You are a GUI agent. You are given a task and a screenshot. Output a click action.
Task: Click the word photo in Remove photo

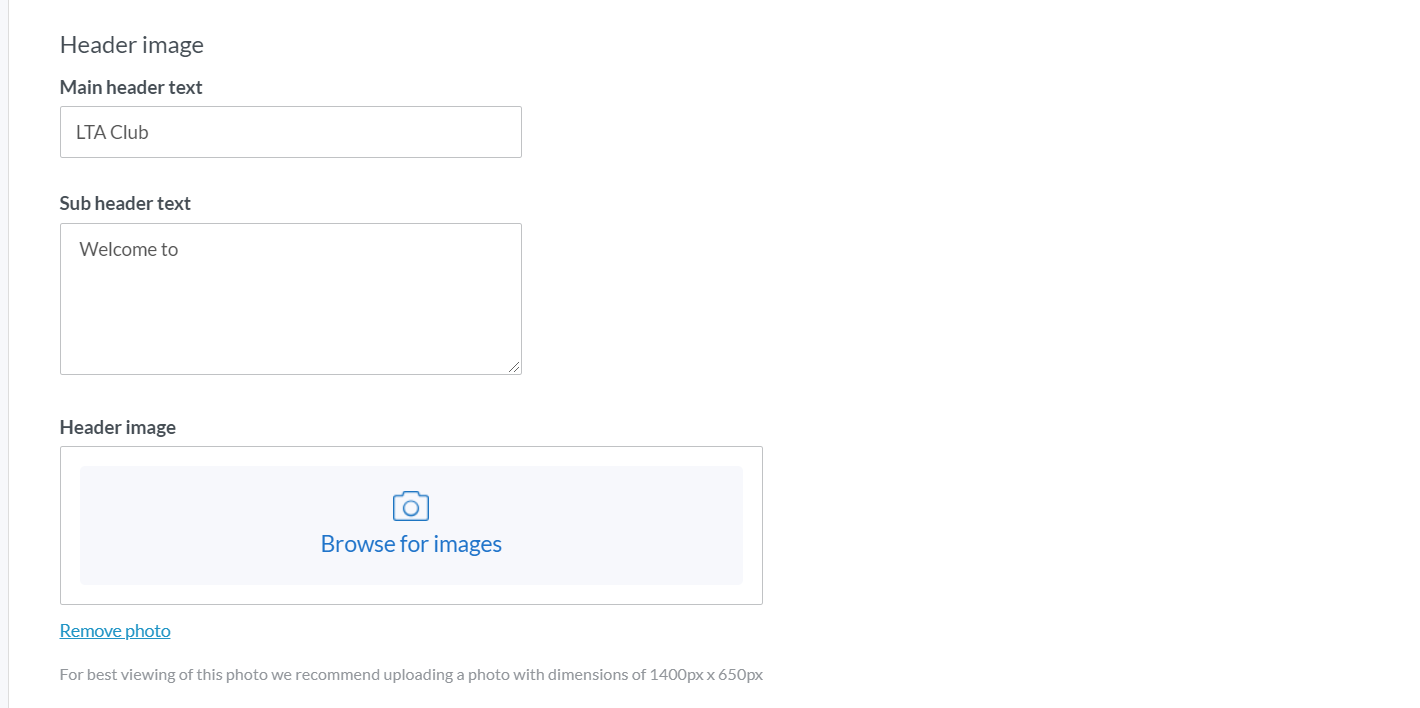[147, 631]
